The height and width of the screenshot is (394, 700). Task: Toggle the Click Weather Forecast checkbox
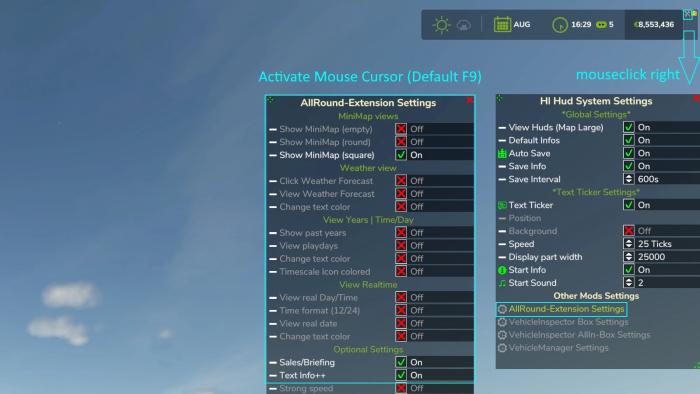[x=401, y=181]
